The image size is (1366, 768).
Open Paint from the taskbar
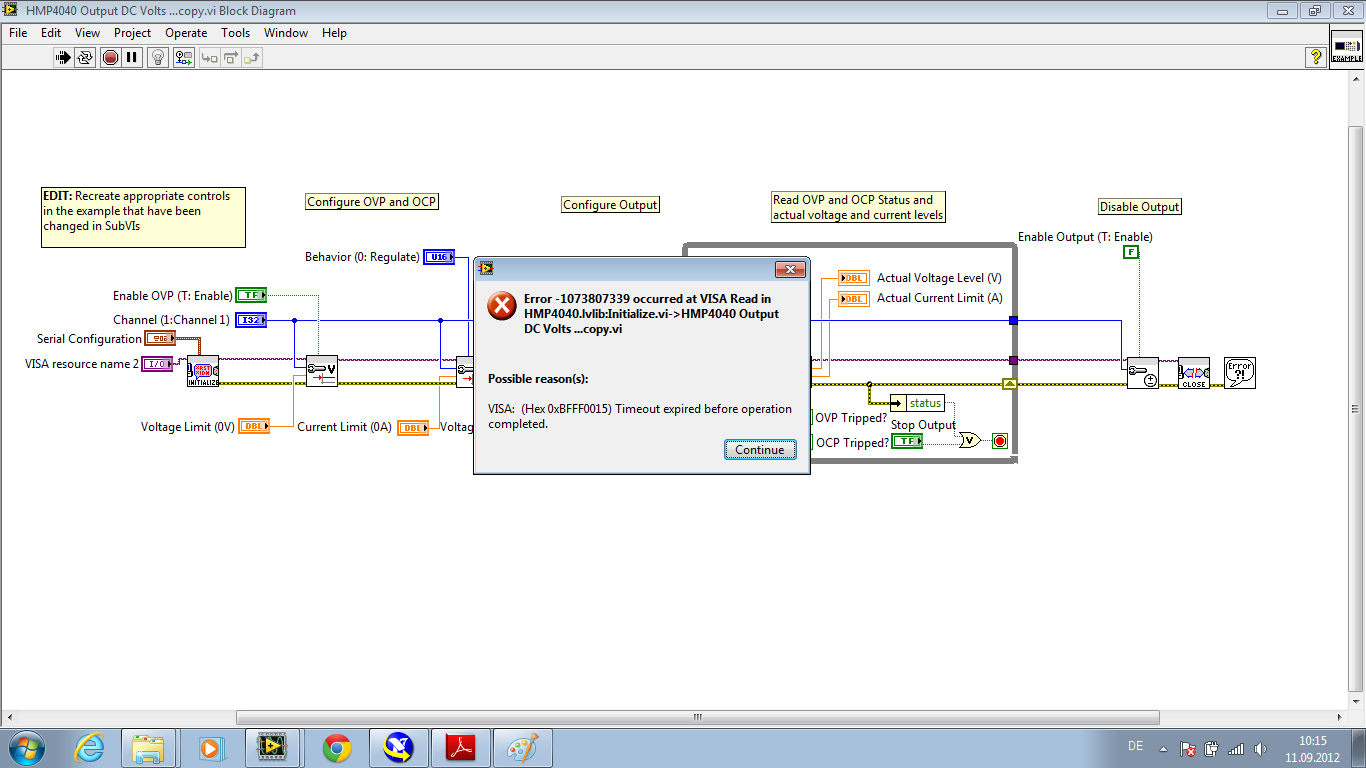[x=523, y=747]
